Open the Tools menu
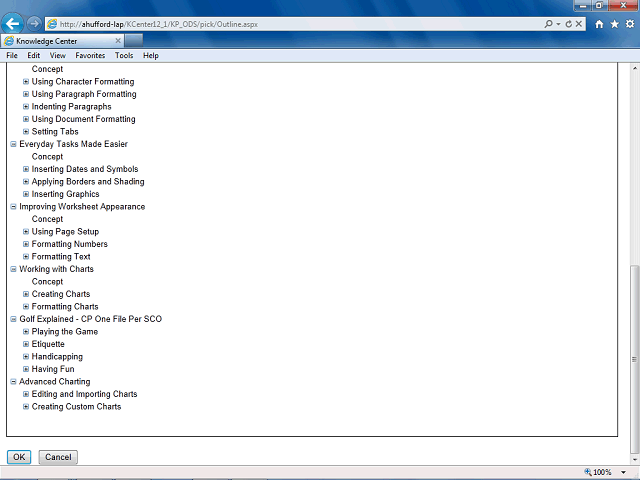This screenshot has width=640, height=480. click(x=124, y=56)
